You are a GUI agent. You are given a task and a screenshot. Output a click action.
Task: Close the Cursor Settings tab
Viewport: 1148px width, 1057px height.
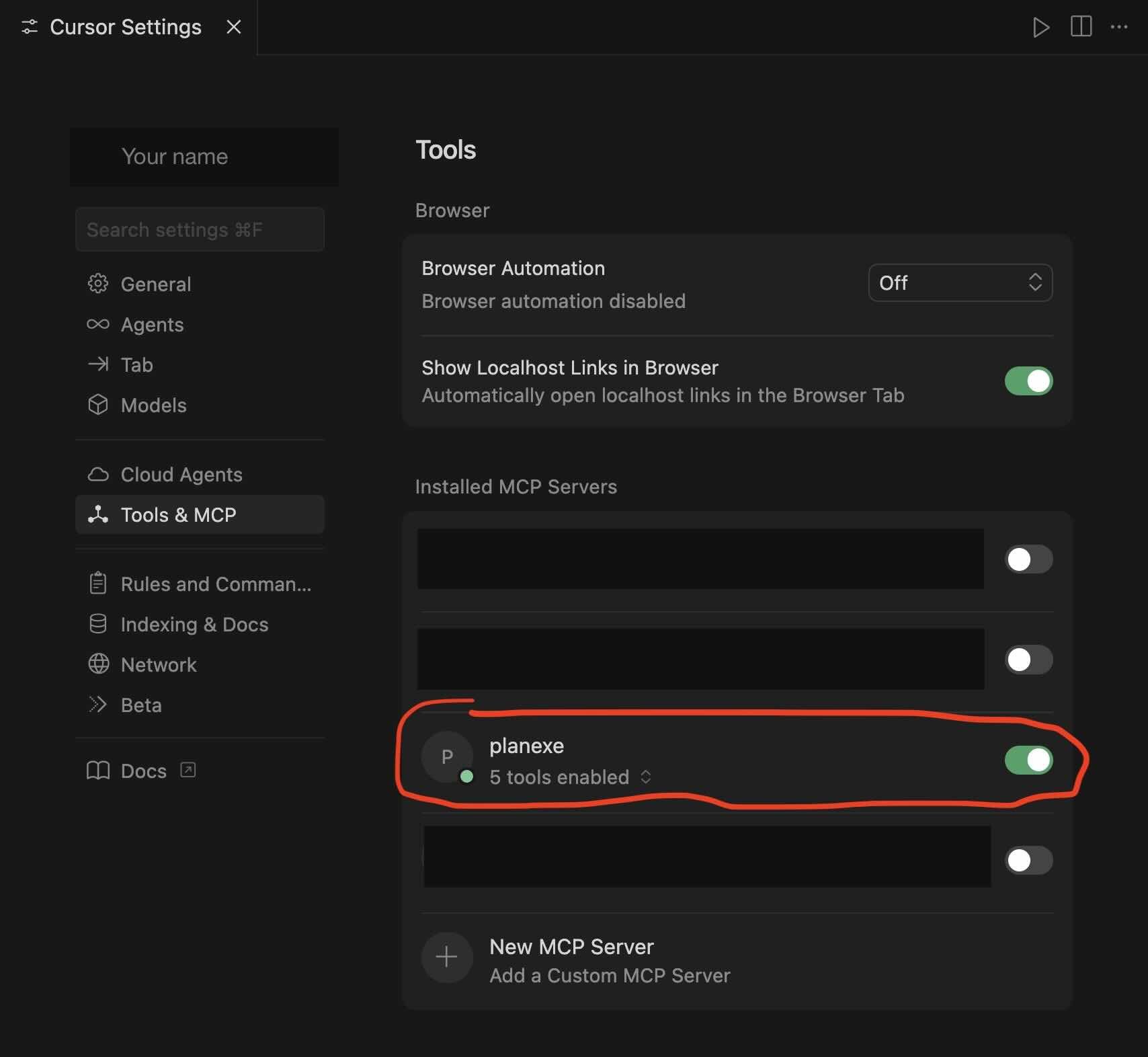(234, 27)
